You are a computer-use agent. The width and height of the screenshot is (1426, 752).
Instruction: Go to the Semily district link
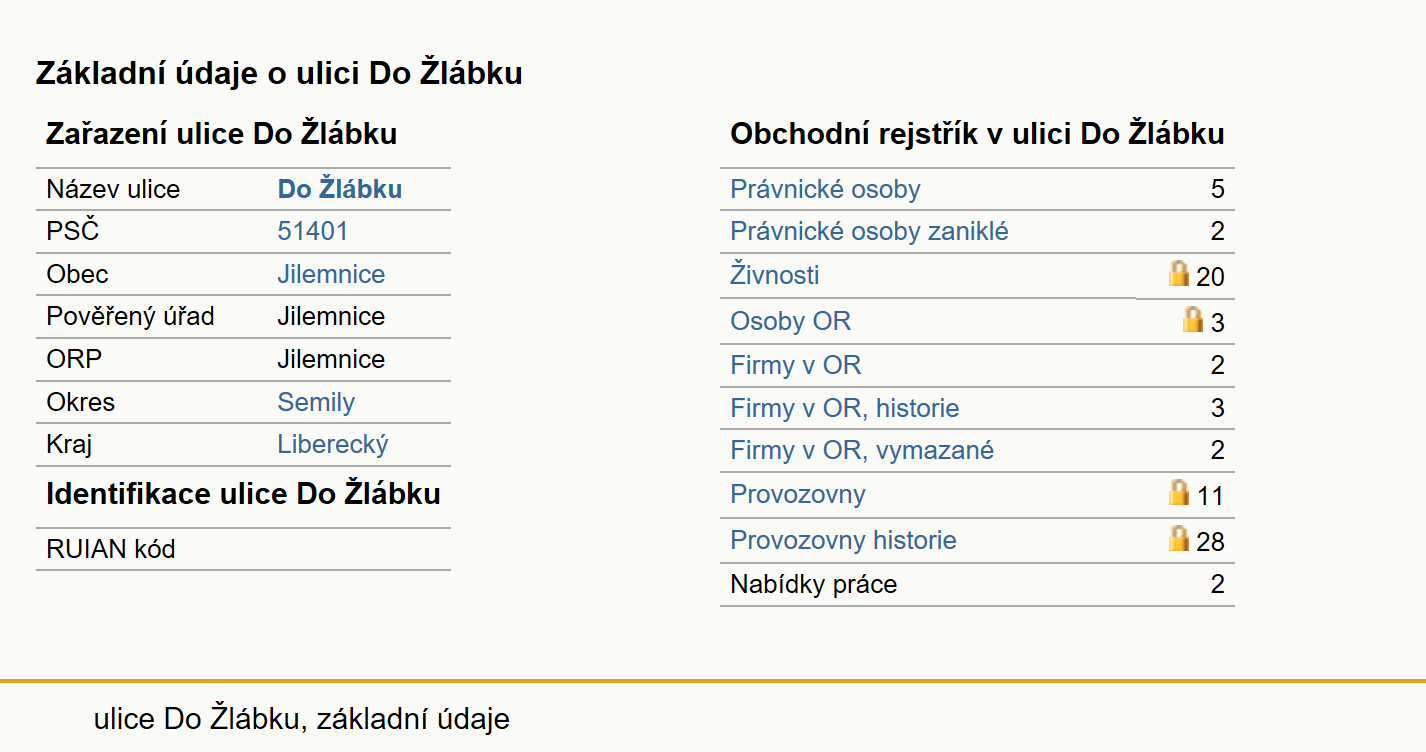click(x=316, y=403)
